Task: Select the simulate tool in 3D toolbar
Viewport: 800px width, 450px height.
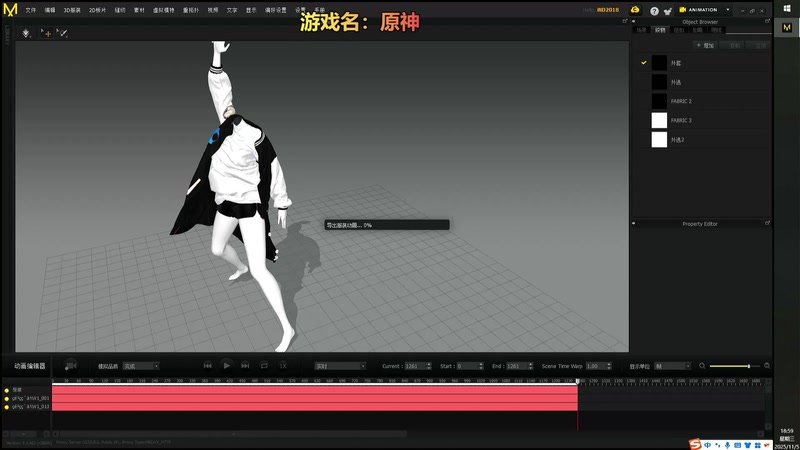Action: (x=26, y=33)
